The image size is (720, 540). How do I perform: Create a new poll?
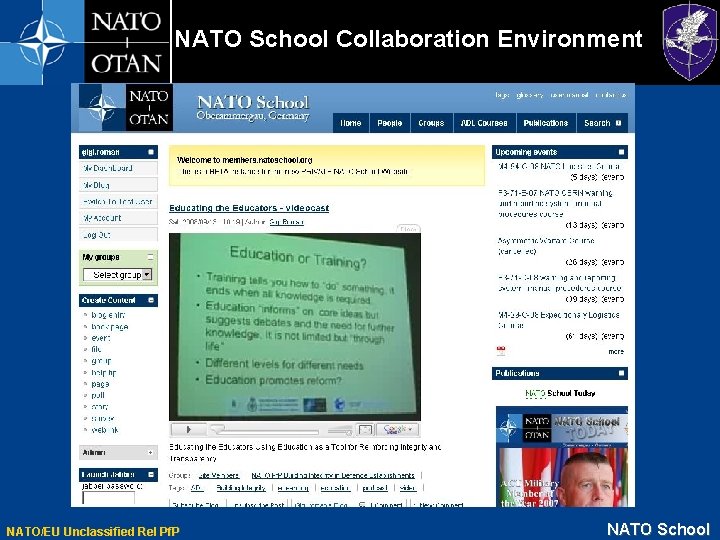pyautogui.click(x=98, y=395)
